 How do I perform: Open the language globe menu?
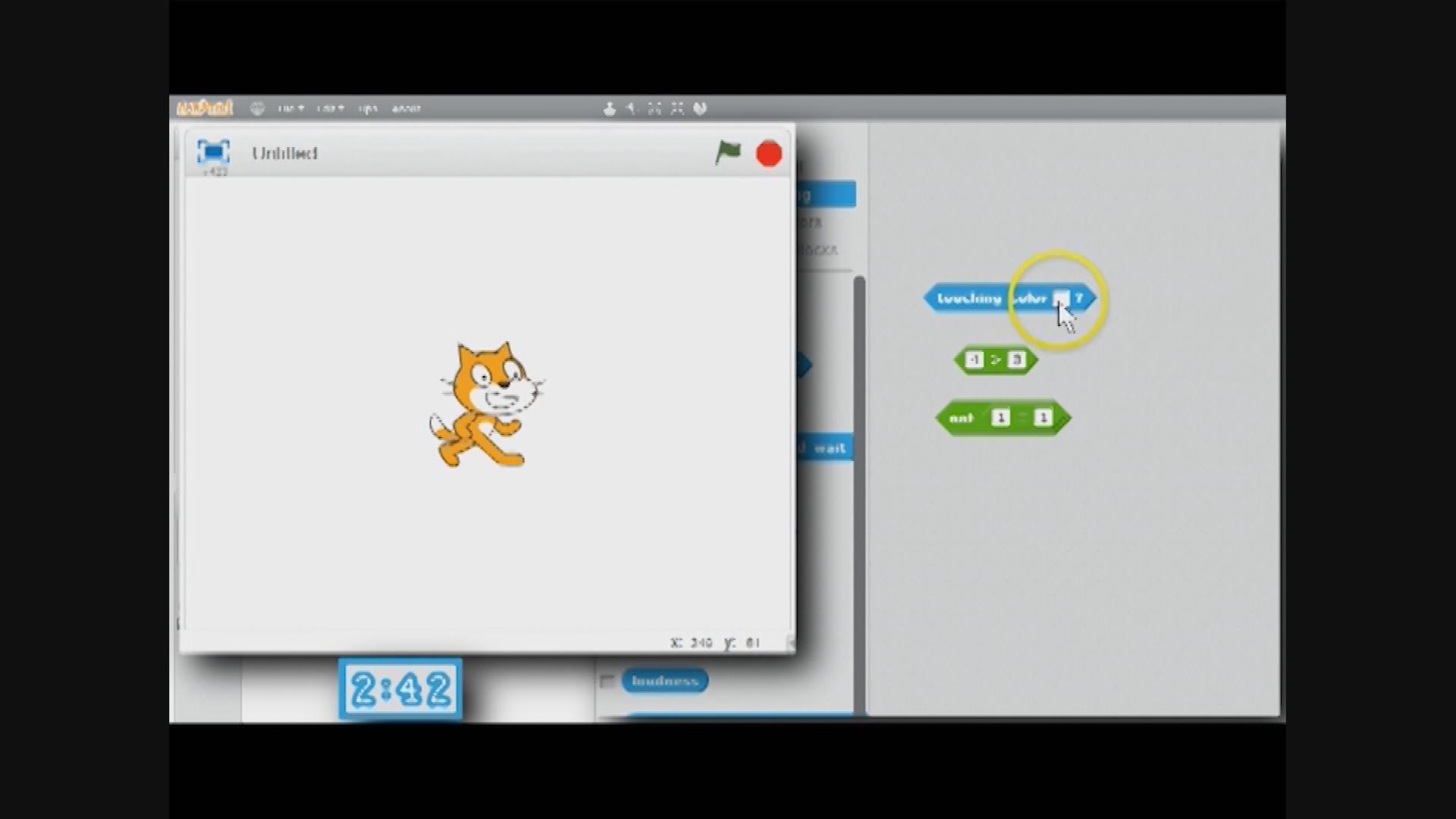pyautogui.click(x=258, y=108)
